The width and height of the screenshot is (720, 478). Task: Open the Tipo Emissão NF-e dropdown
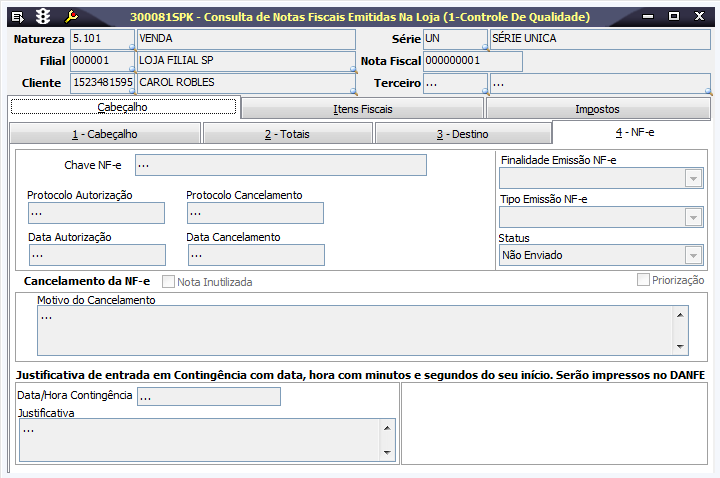click(692, 217)
